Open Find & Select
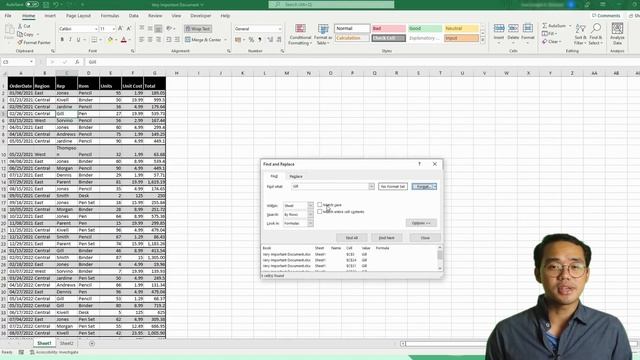 595,34
